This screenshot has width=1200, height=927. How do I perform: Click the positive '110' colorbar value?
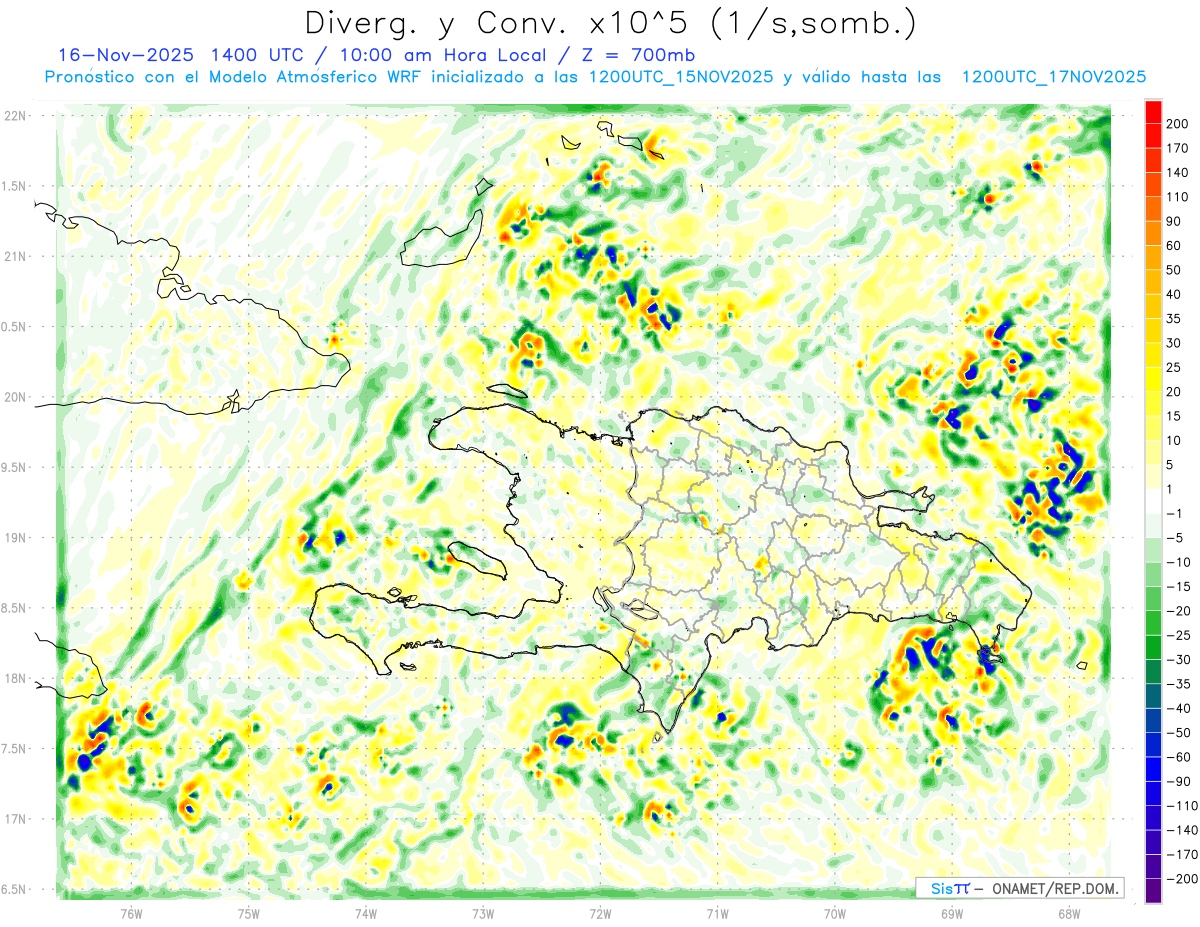tap(1178, 197)
